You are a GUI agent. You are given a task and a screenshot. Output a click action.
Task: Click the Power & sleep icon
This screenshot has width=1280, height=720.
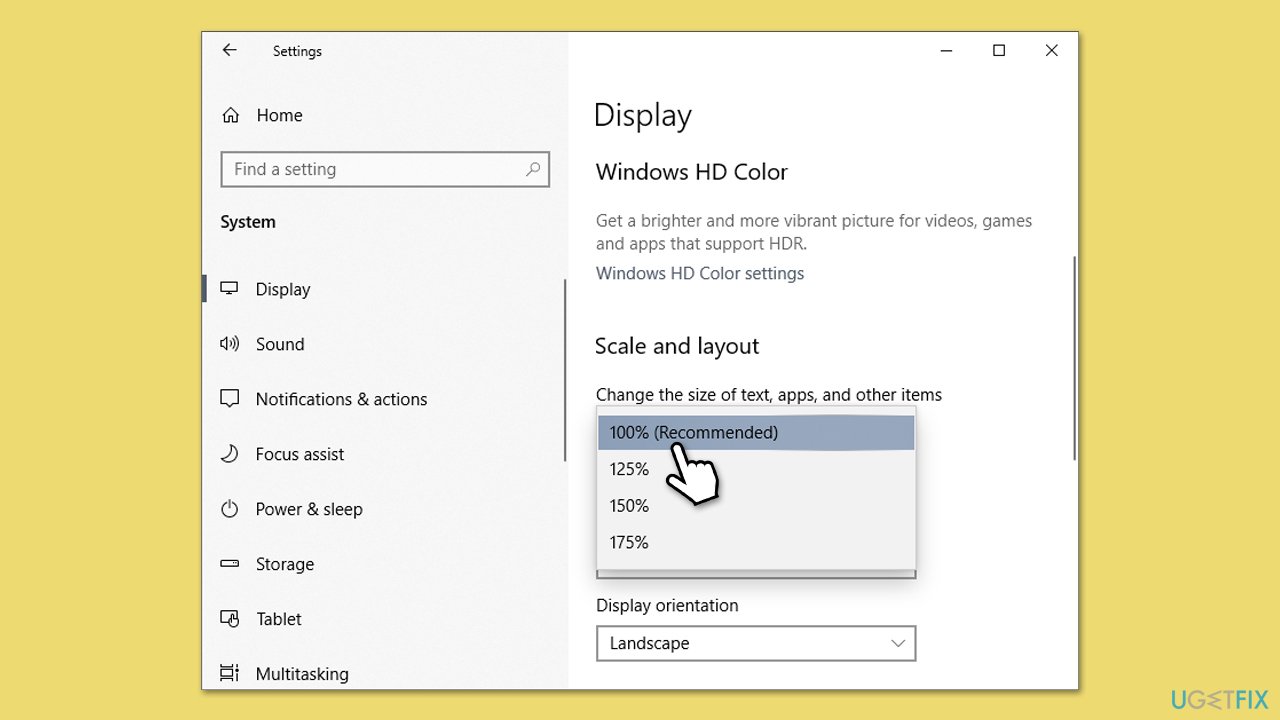230,509
